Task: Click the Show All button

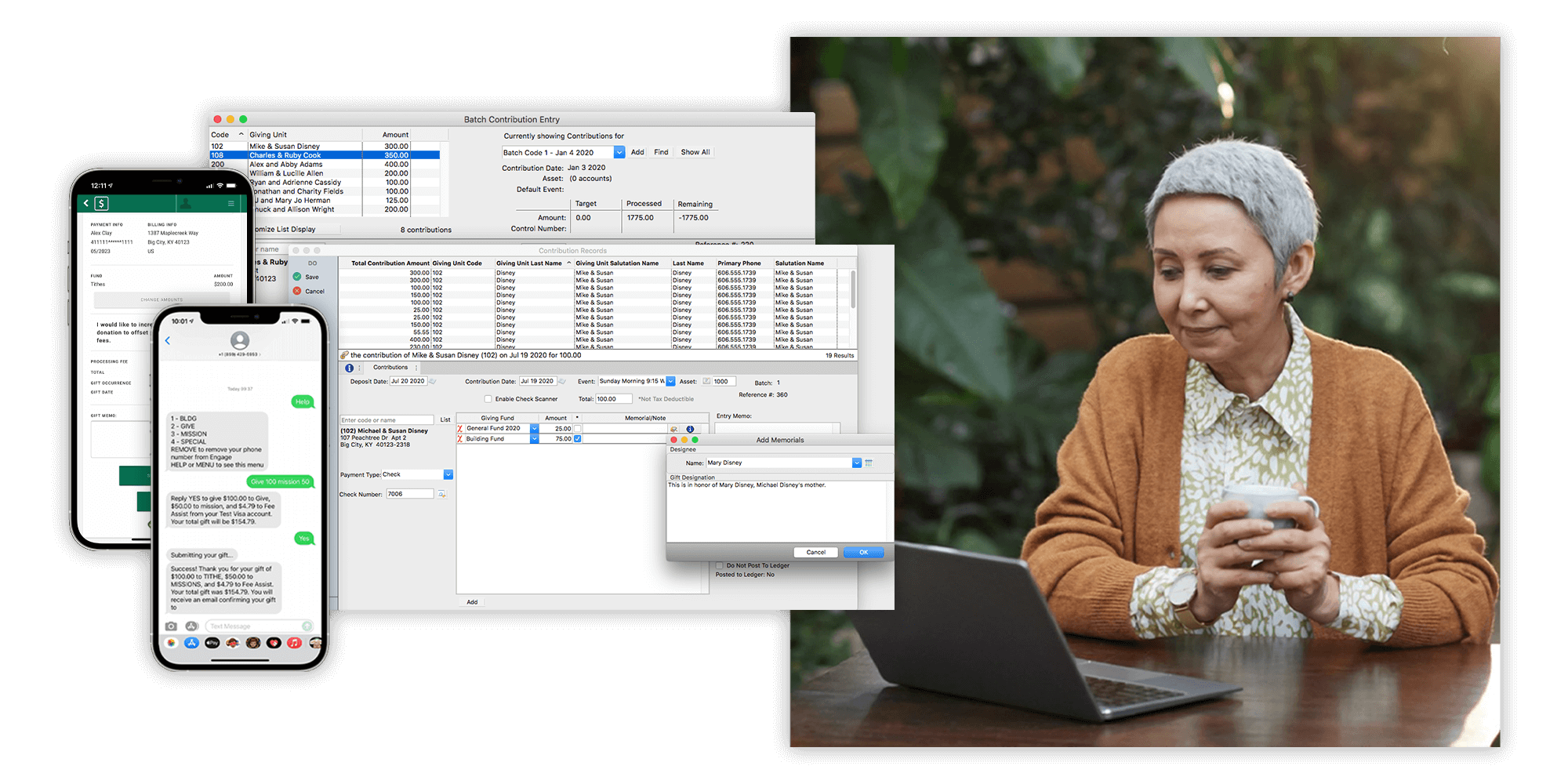Action: coord(695,152)
